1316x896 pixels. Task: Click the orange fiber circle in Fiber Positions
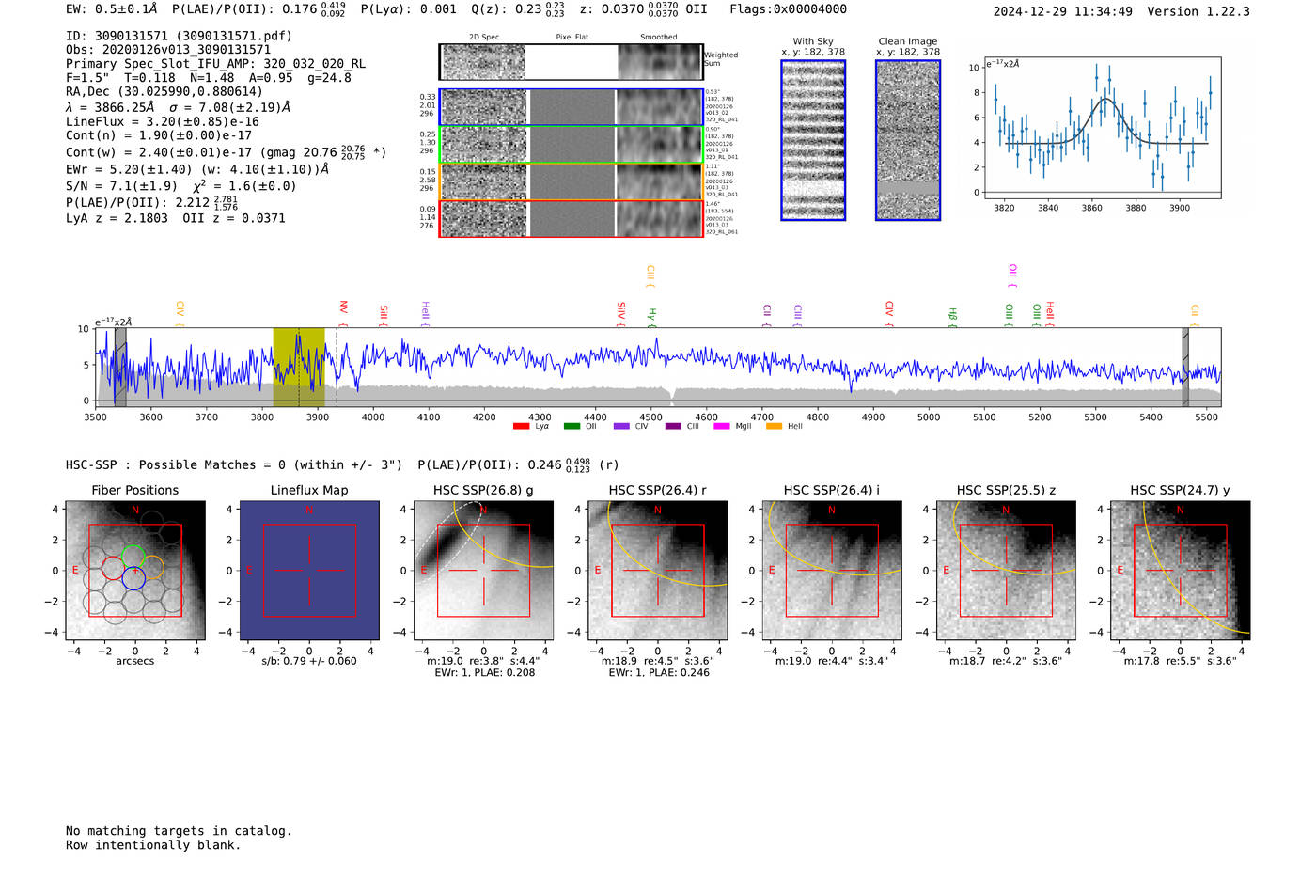tap(150, 568)
